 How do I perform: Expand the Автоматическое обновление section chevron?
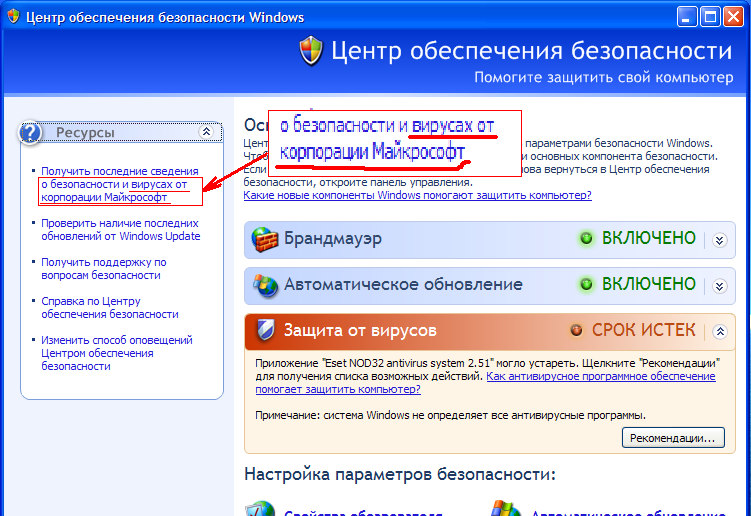click(x=719, y=285)
